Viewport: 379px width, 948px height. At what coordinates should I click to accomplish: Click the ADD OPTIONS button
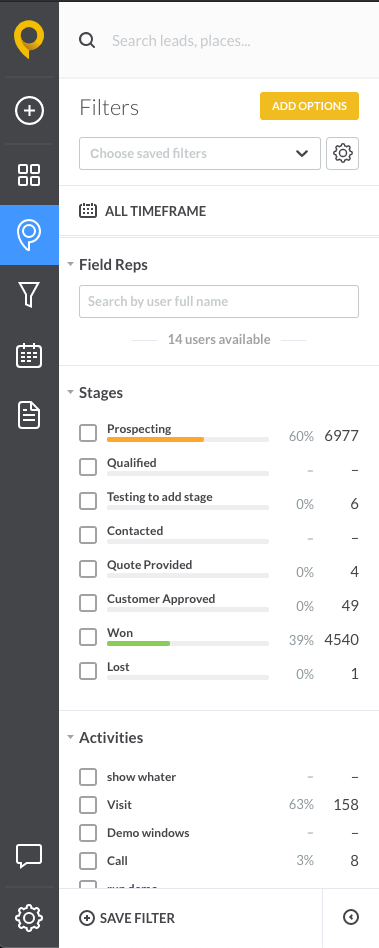click(309, 106)
